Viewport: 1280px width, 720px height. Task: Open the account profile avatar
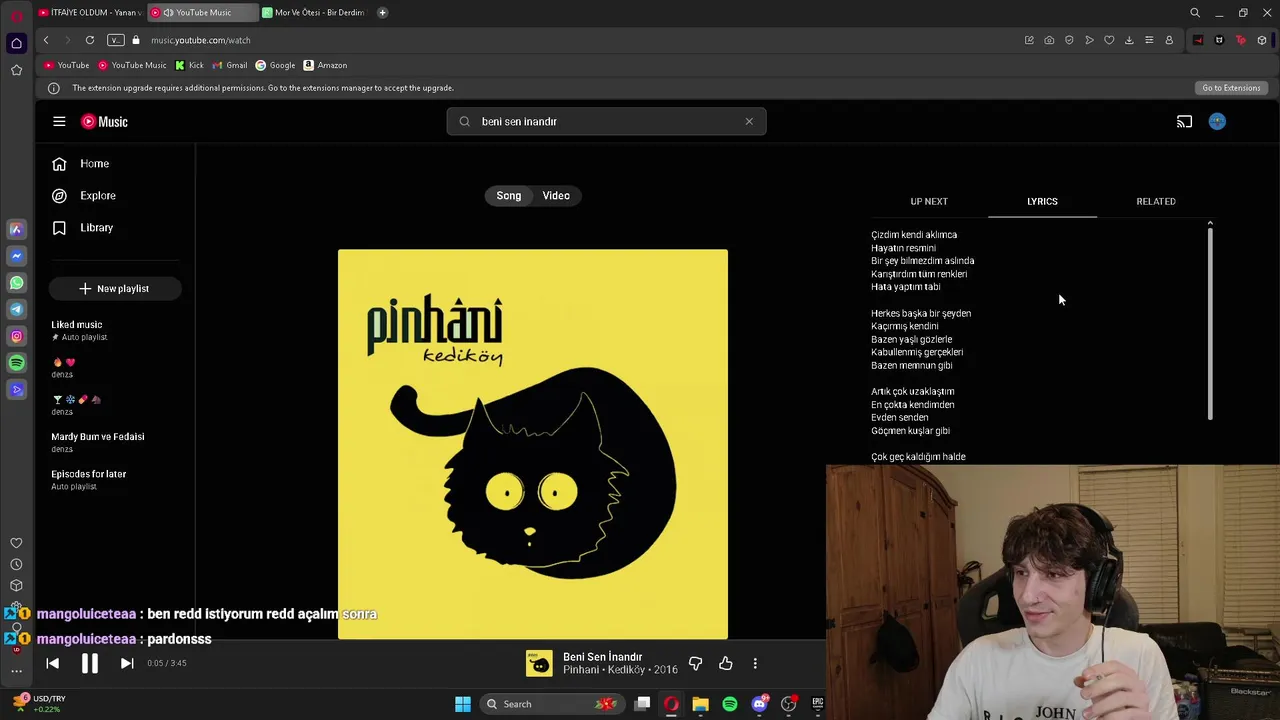tap(1217, 121)
